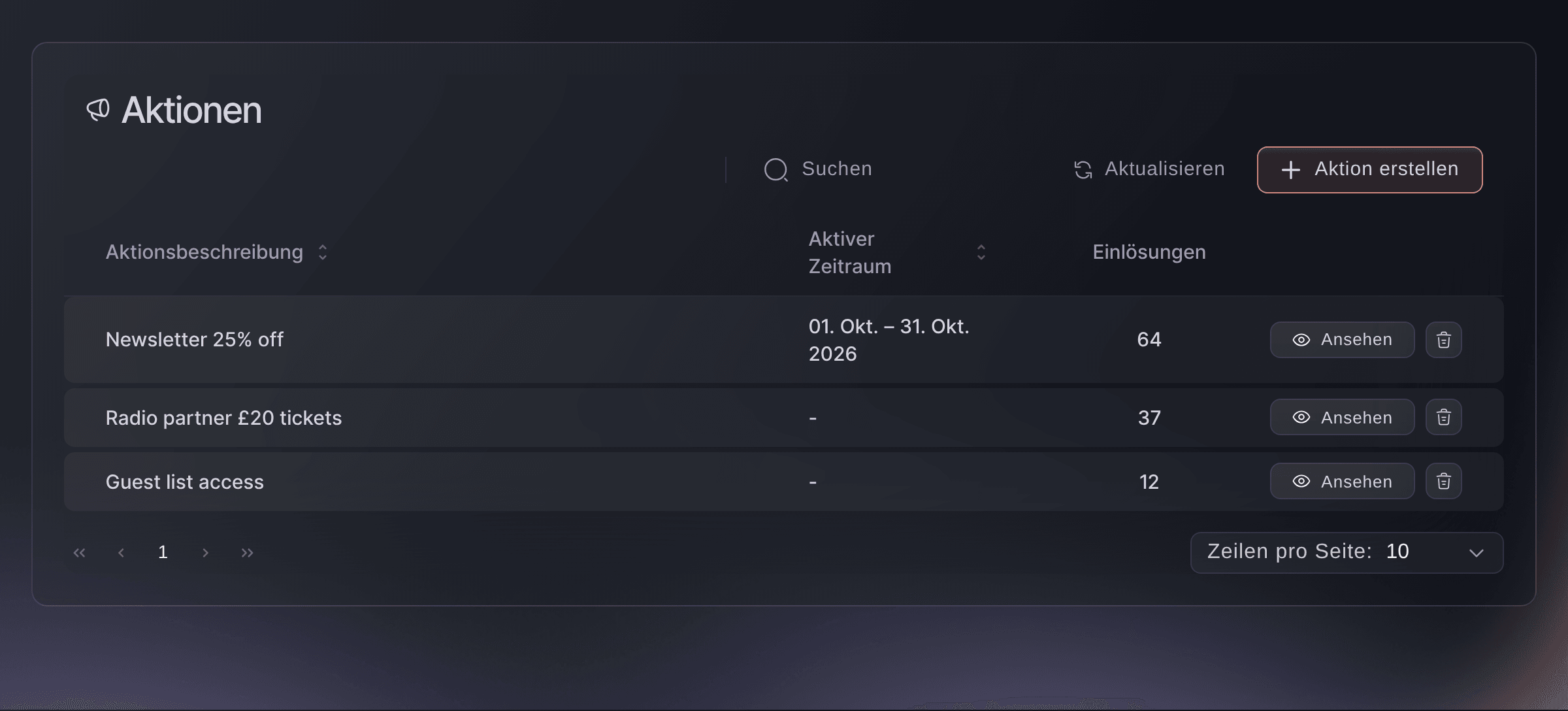
Task: Click the megaphone icon beside Aktionen
Action: point(98,110)
